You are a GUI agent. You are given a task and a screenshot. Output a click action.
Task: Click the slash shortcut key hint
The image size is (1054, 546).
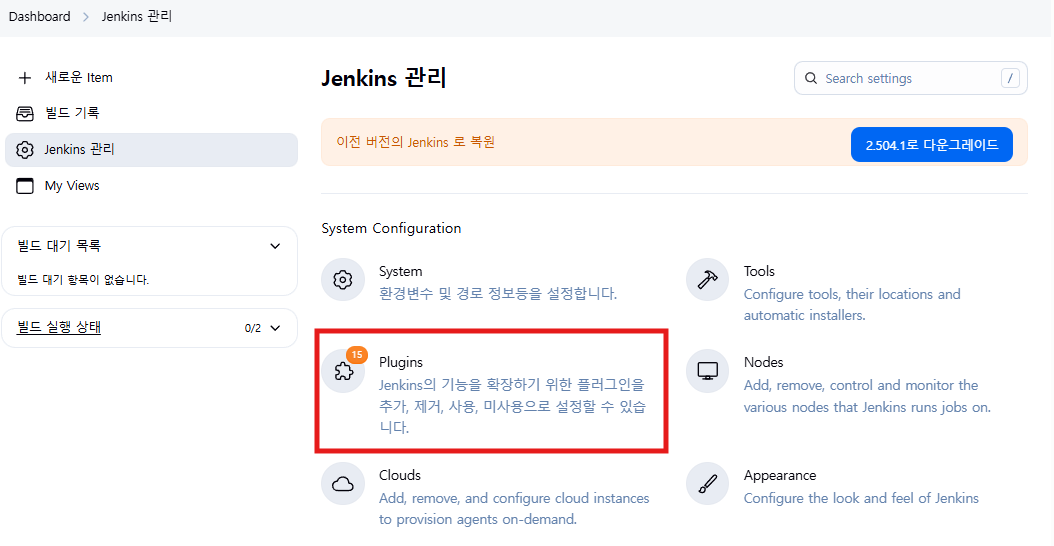click(1010, 79)
